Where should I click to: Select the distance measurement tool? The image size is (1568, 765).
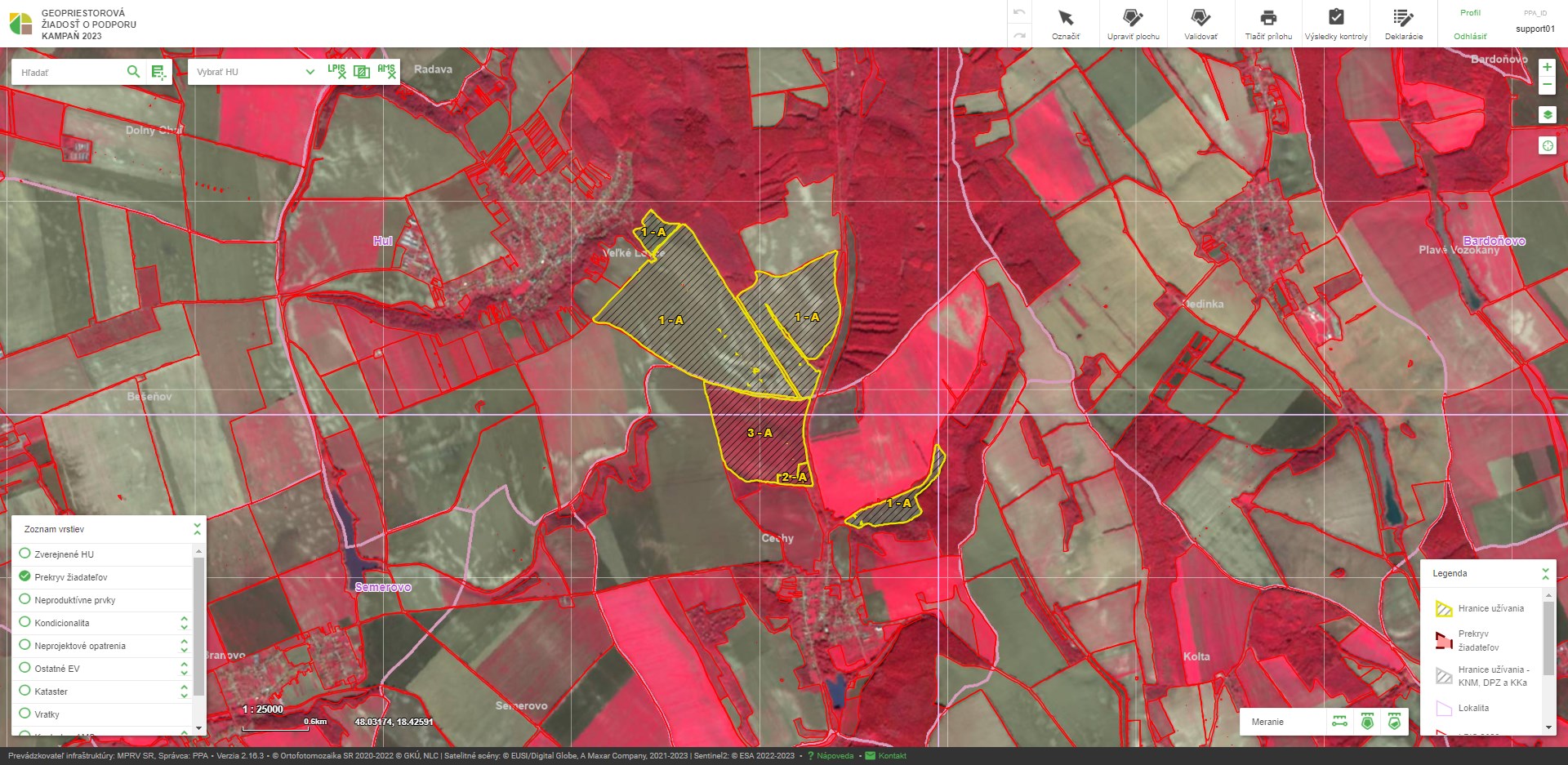click(1339, 722)
